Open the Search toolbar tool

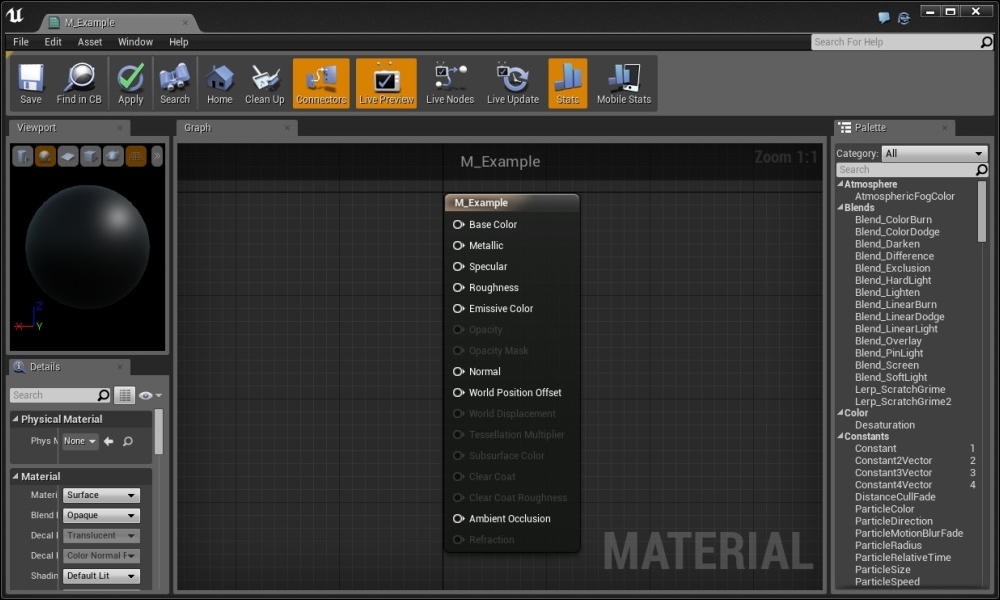tap(174, 83)
